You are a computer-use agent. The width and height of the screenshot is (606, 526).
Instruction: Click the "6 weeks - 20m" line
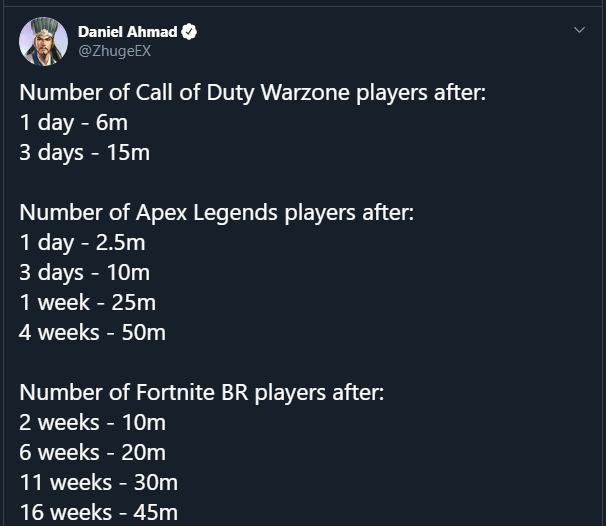pyautogui.click(x=92, y=452)
